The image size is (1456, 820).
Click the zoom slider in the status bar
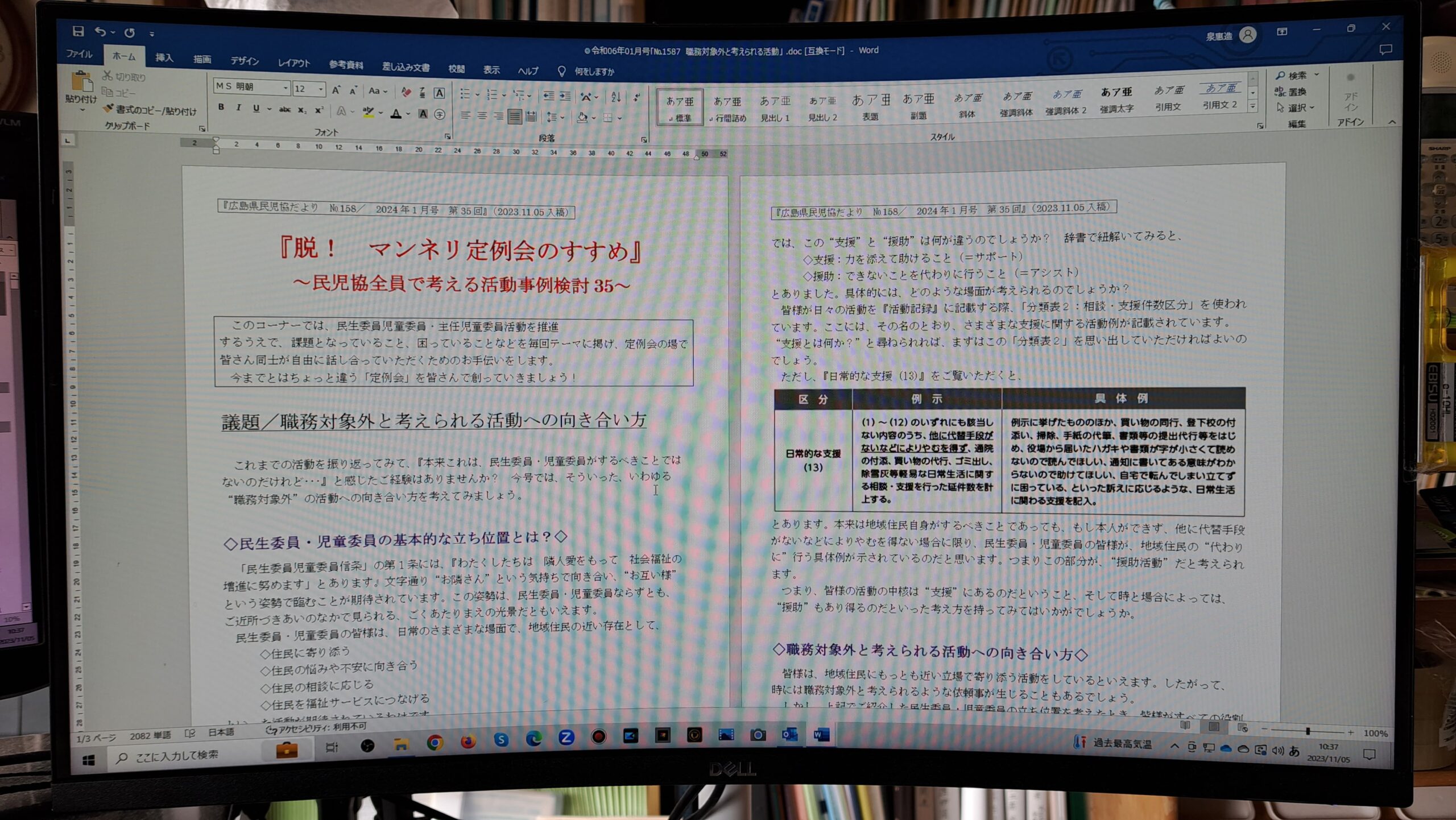click(x=1308, y=731)
